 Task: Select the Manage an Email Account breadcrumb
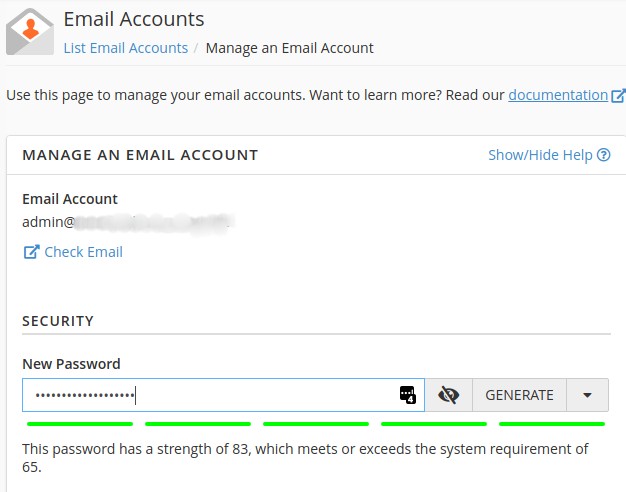[289, 48]
